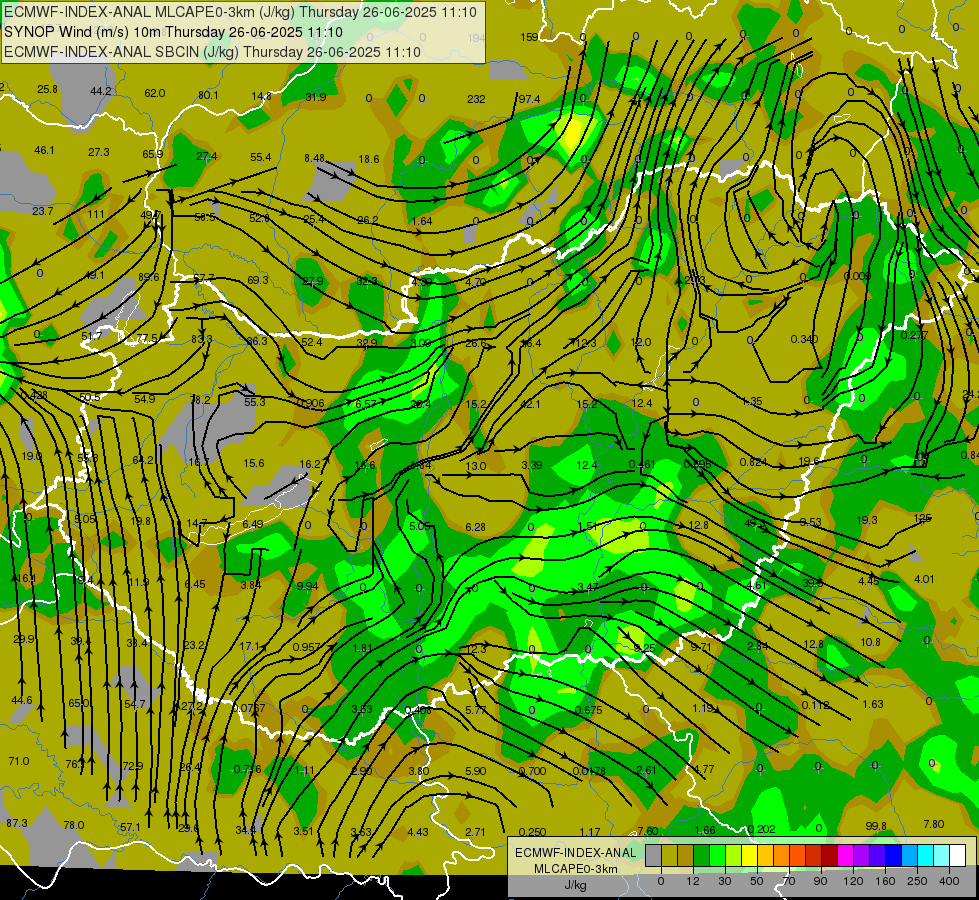Select map value 99.8

pos(876,826)
